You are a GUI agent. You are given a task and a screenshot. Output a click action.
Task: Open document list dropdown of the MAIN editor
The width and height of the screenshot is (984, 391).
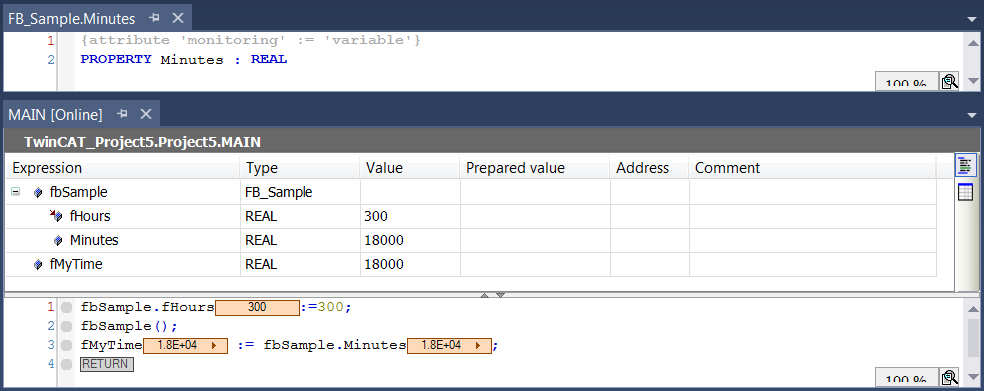tap(972, 115)
